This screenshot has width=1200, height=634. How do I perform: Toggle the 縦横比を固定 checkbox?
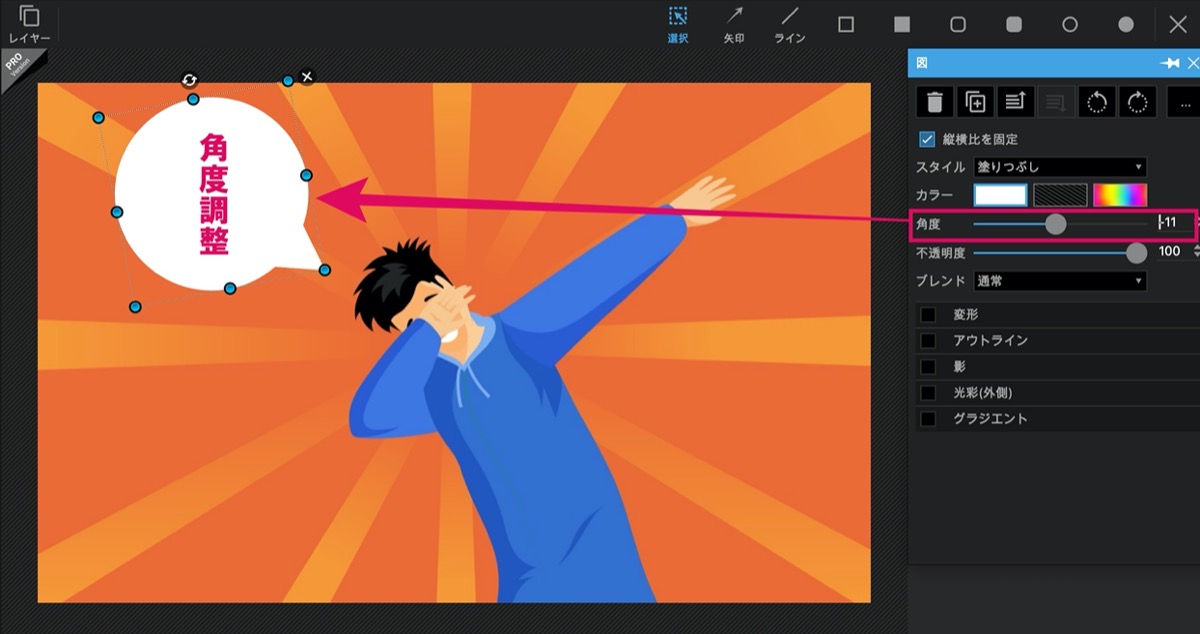point(927,139)
